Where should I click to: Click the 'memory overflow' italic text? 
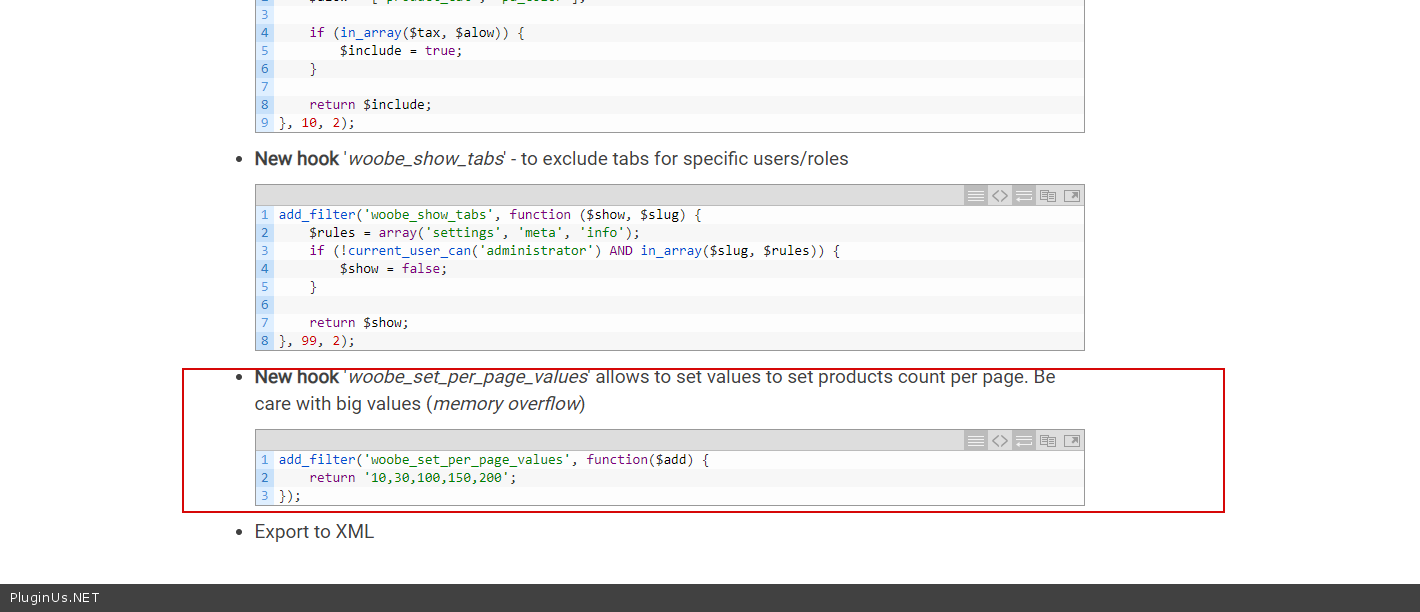506,404
